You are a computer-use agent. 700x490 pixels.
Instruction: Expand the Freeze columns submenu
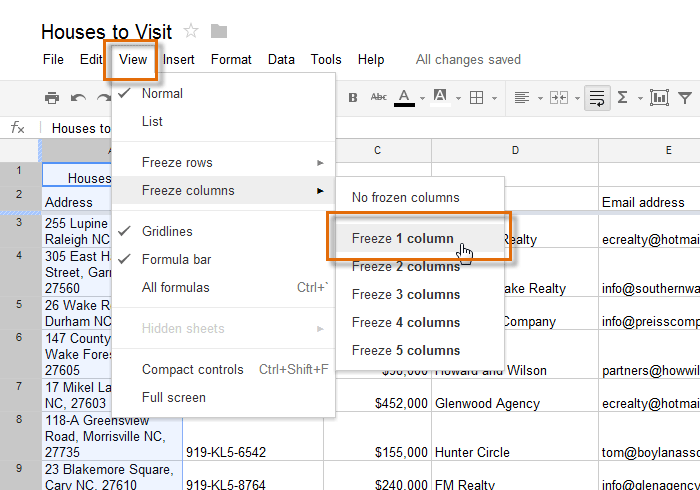pyautogui.click(x=223, y=191)
